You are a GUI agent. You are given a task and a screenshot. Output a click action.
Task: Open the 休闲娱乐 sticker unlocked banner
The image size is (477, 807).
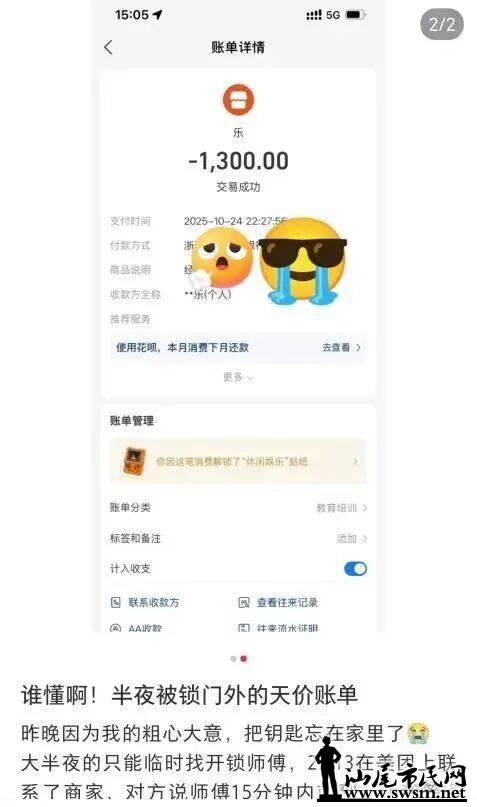tap(238, 461)
